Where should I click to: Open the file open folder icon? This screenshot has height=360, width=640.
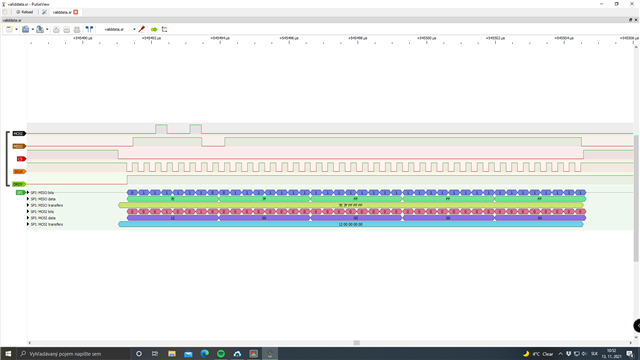pos(25,29)
